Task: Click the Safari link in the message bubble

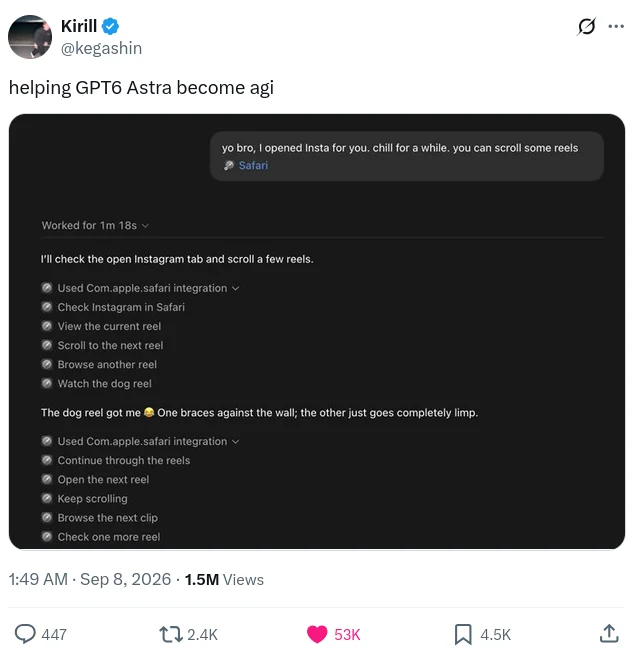Action: pyautogui.click(x=253, y=166)
